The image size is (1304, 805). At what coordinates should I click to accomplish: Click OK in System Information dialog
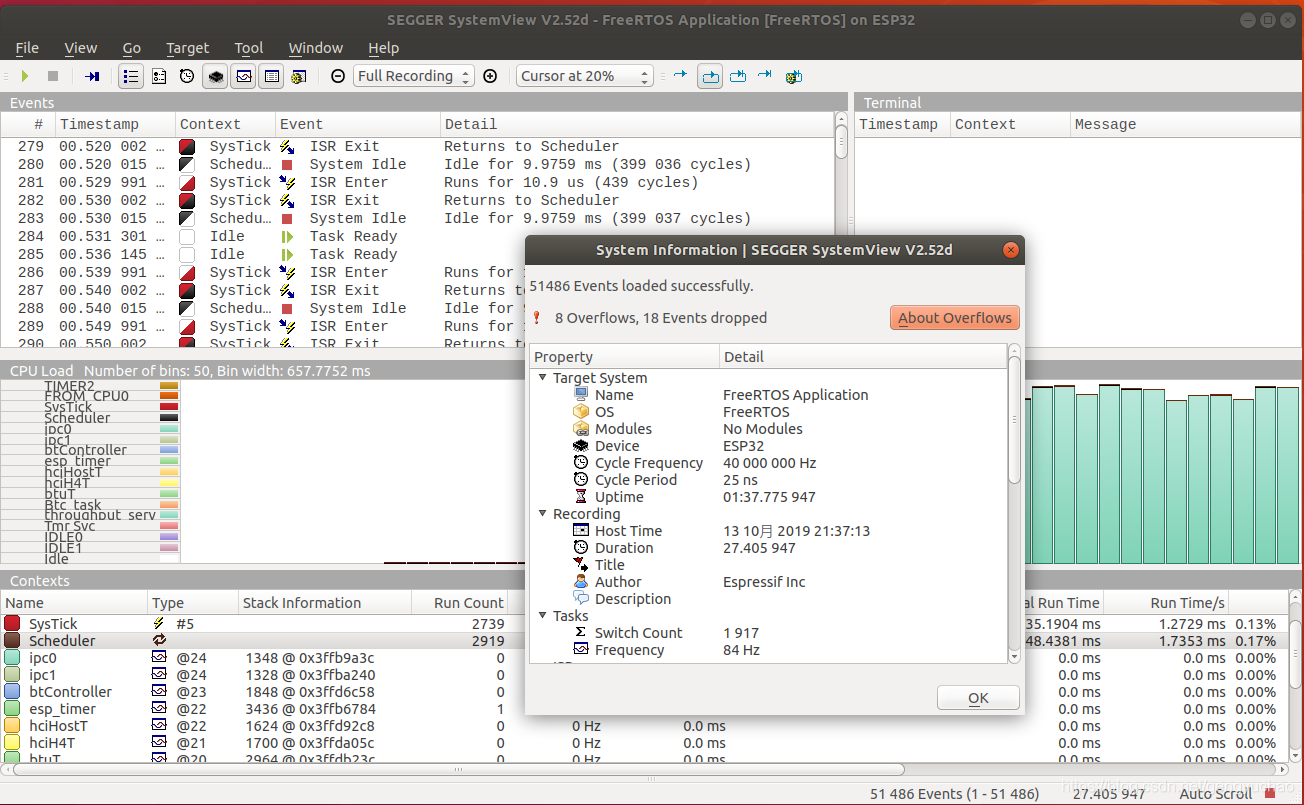[x=978, y=698]
